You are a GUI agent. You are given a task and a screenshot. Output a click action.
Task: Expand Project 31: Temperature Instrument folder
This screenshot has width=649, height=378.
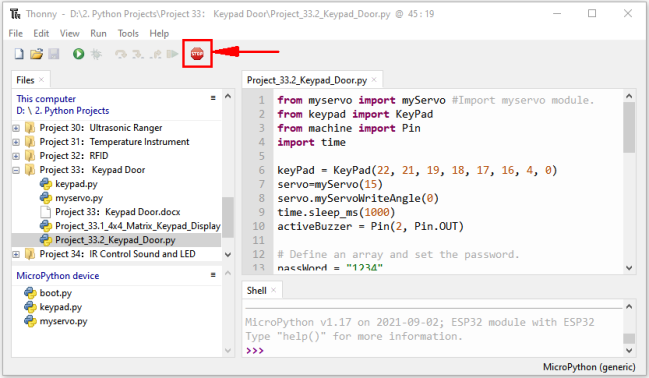click(x=16, y=142)
